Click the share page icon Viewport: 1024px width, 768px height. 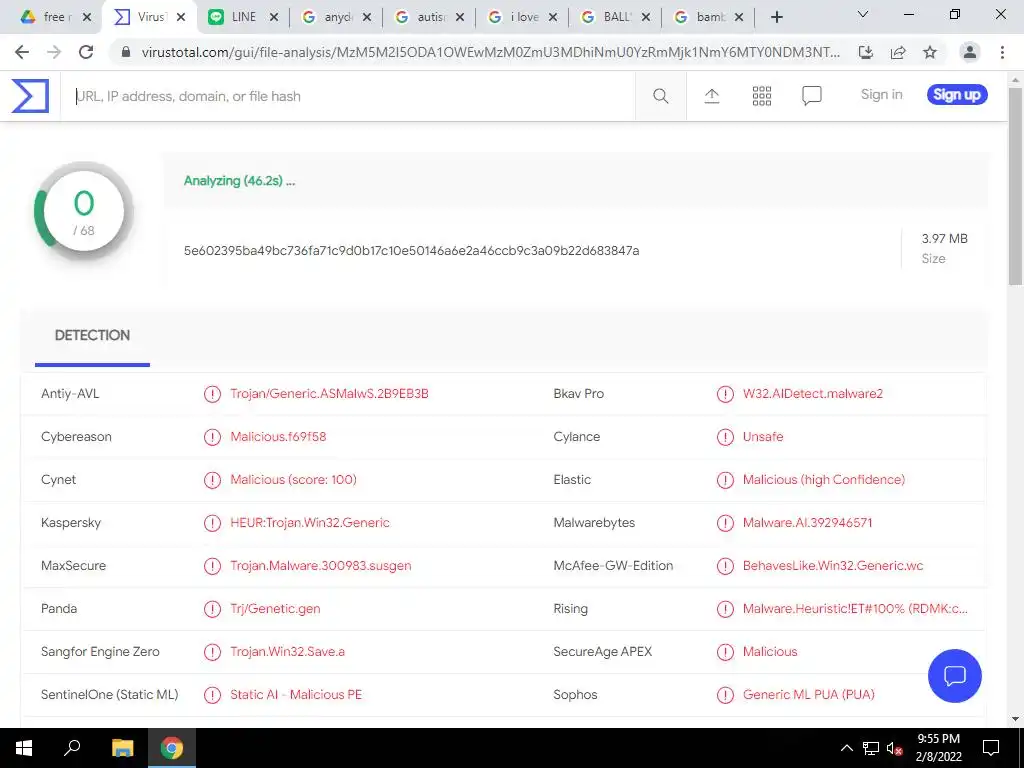[898, 52]
